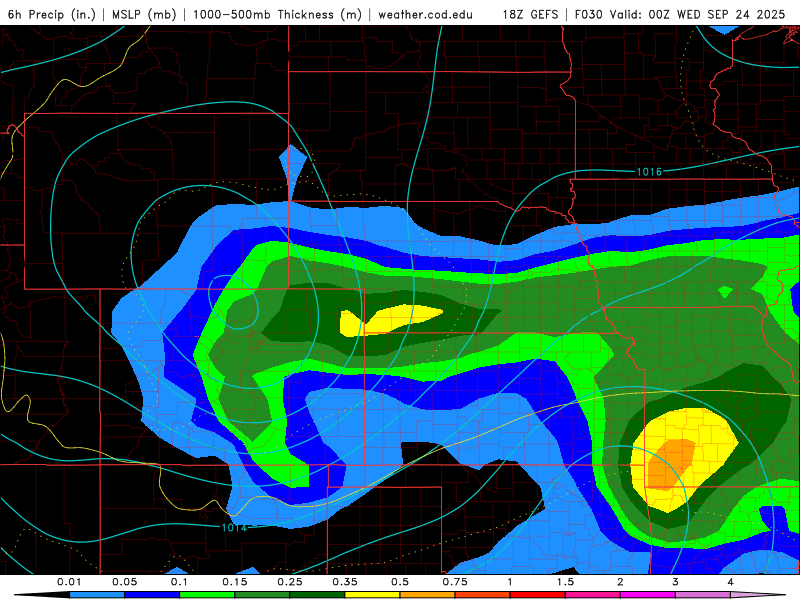This screenshot has width=800, height=600.
Task: Click the legend value 3
Action: pyautogui.click(x=676, y=582)
